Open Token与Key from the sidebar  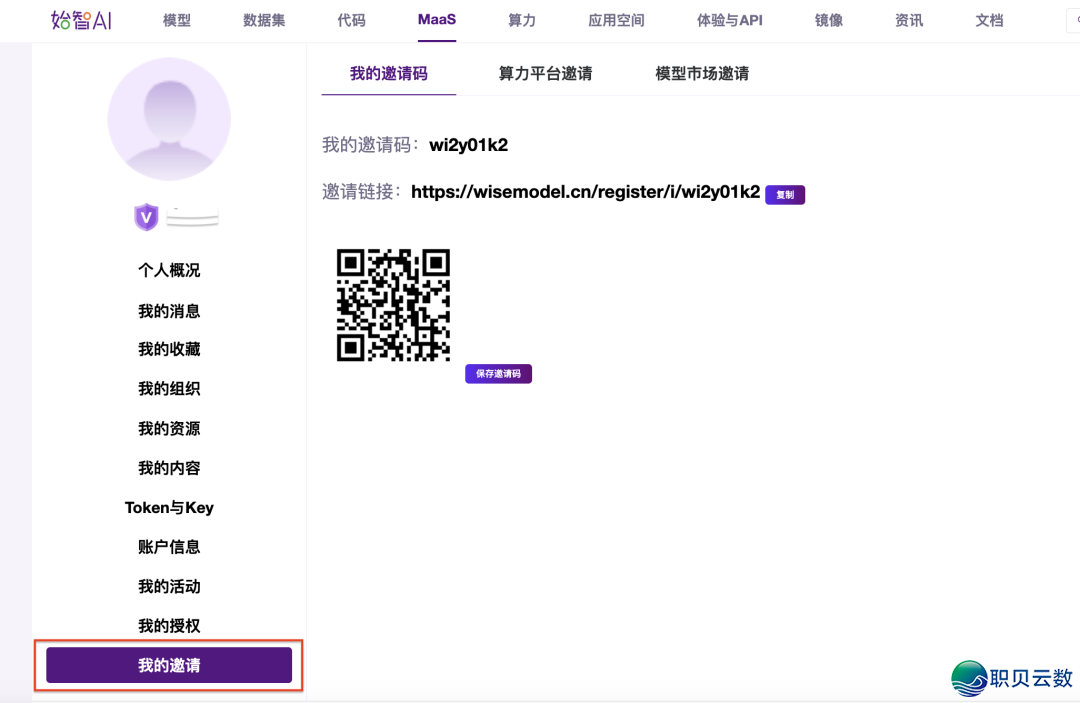pyautogui.click(x=169, y=507)
